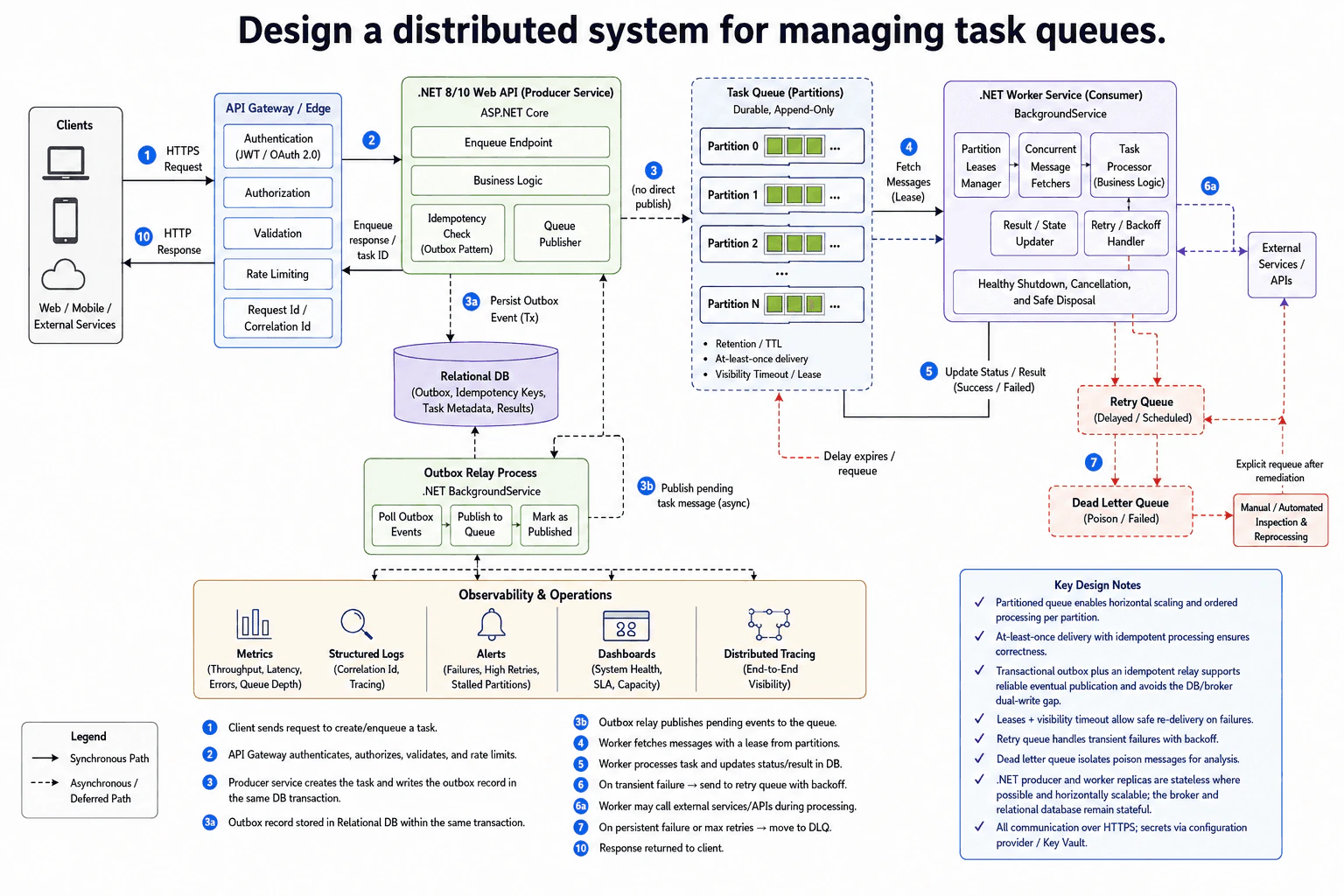Select the Result / State Updater box
The image size is (1344, 896).
[x=1034, y=233]
